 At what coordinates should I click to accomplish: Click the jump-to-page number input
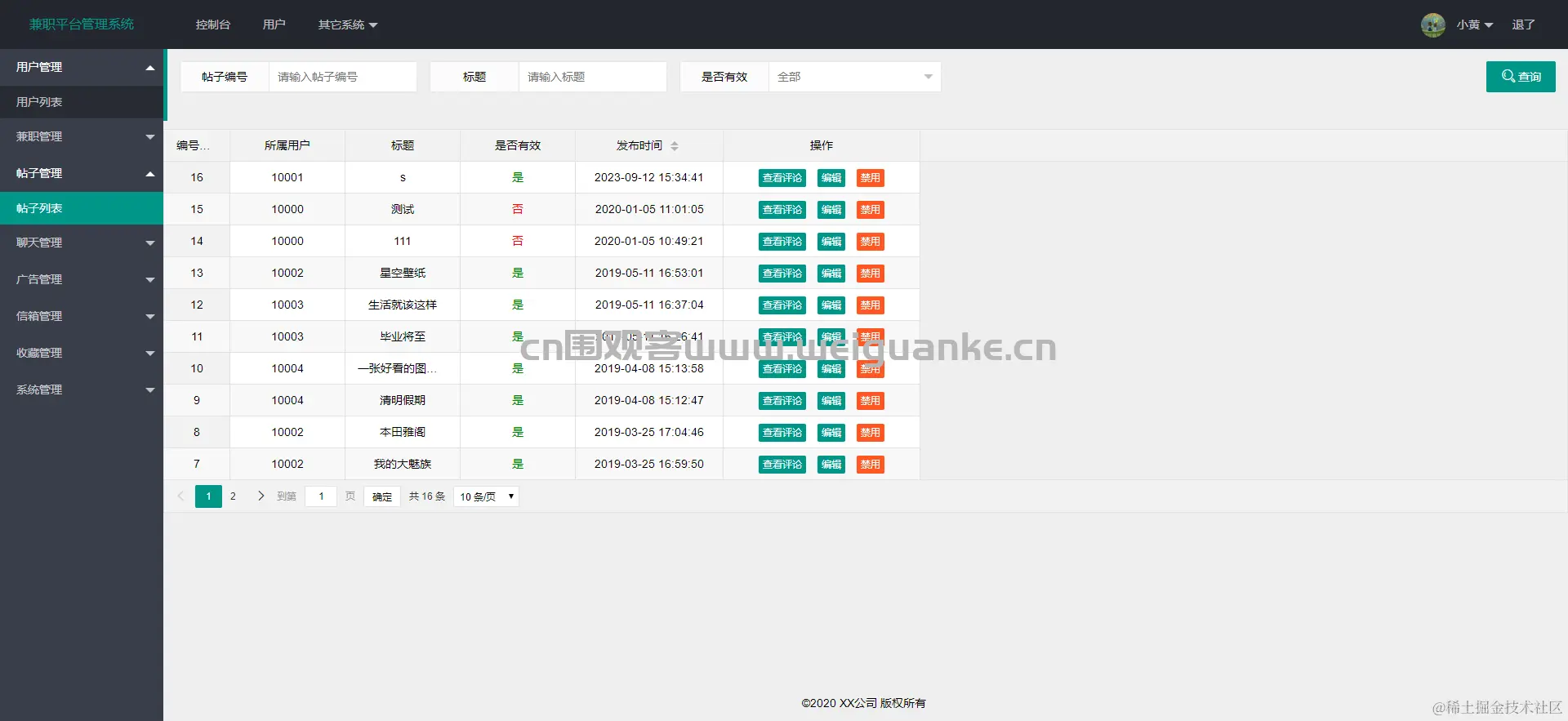pos(321,496)
